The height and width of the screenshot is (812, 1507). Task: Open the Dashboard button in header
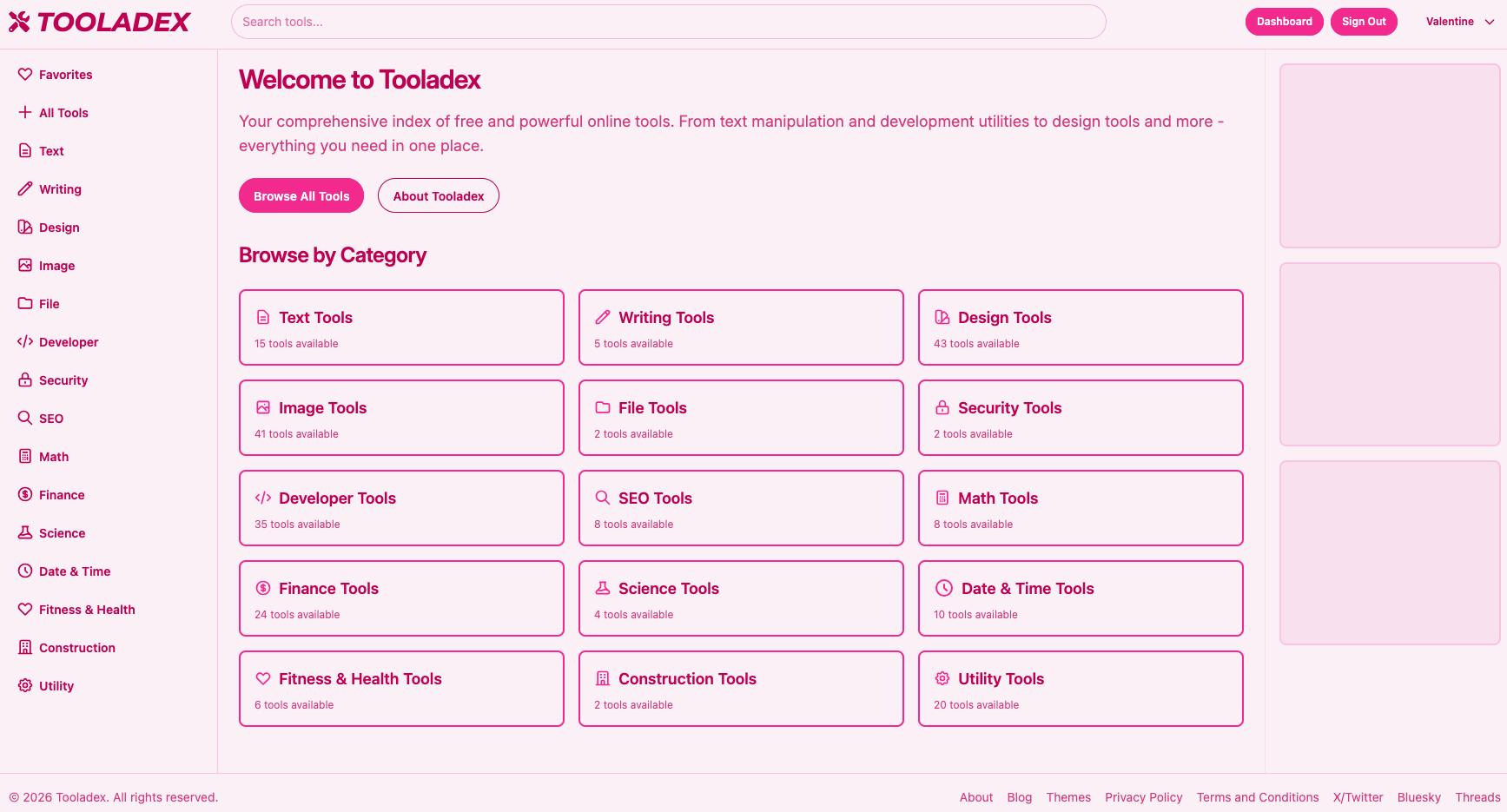pos(1284,22)
